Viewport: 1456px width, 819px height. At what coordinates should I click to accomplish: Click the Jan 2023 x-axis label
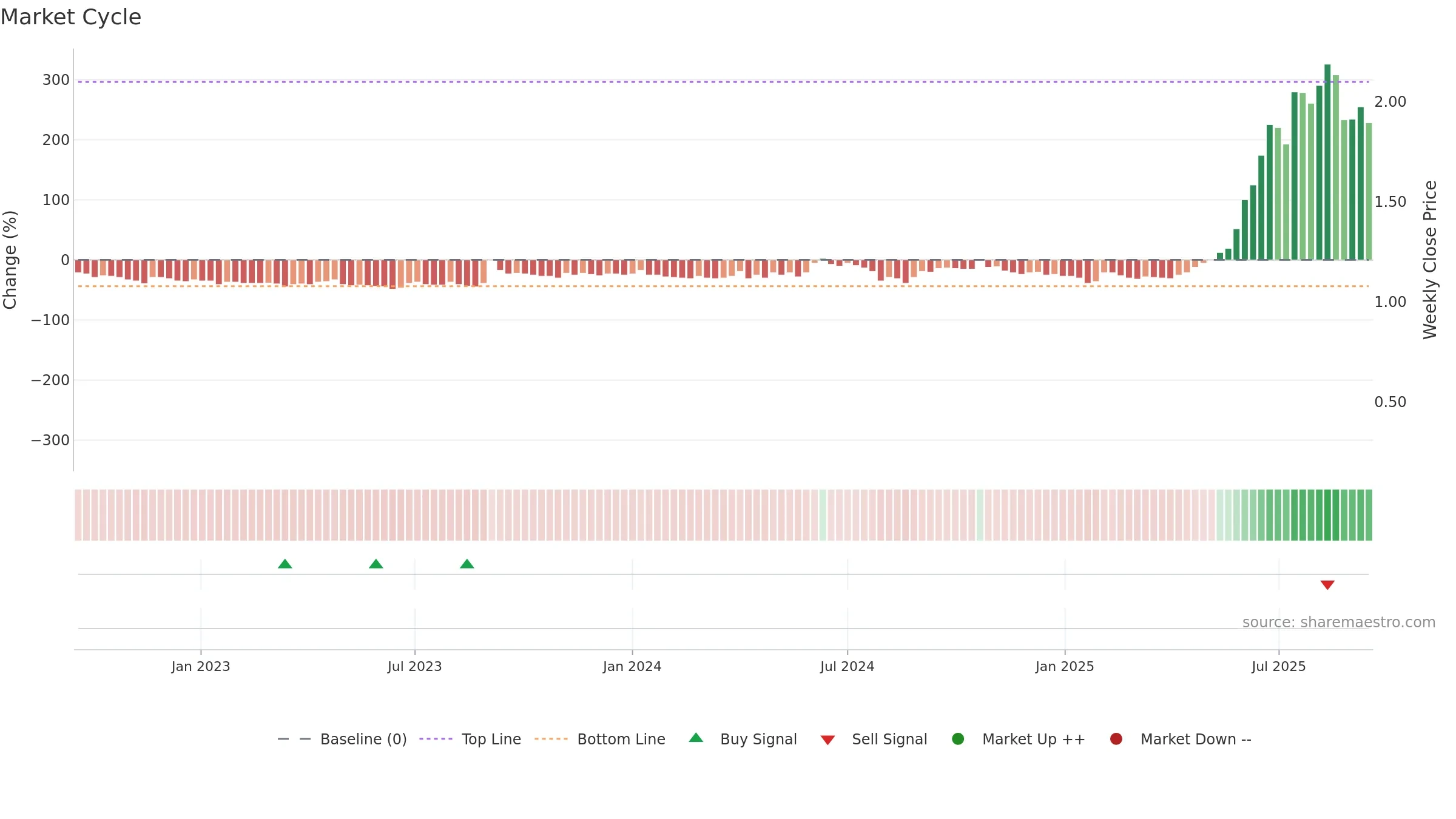point(201,667)
